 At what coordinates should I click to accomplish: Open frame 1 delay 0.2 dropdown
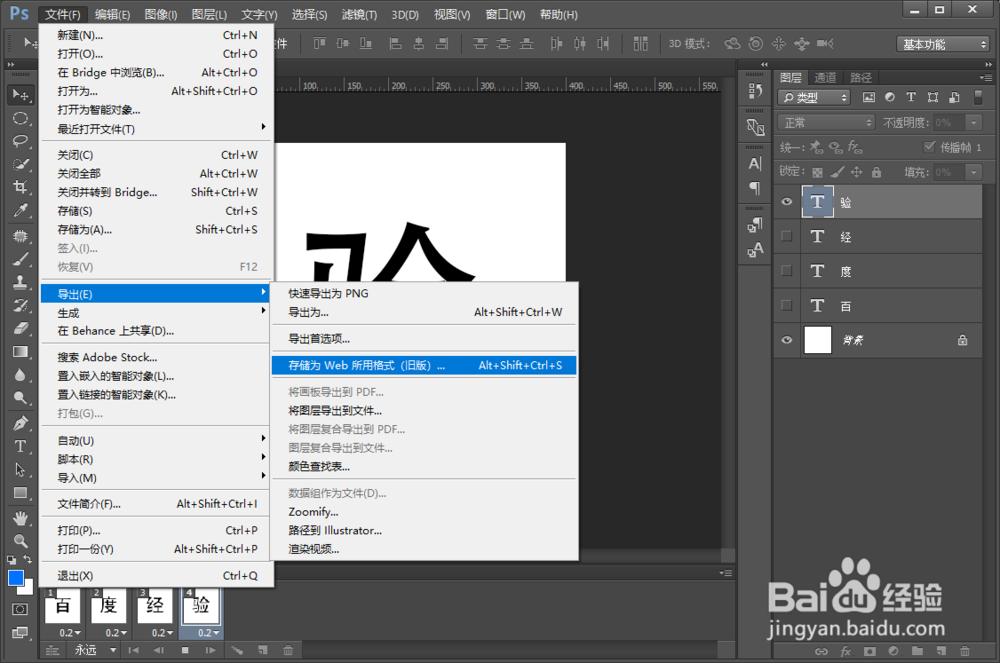70,633
